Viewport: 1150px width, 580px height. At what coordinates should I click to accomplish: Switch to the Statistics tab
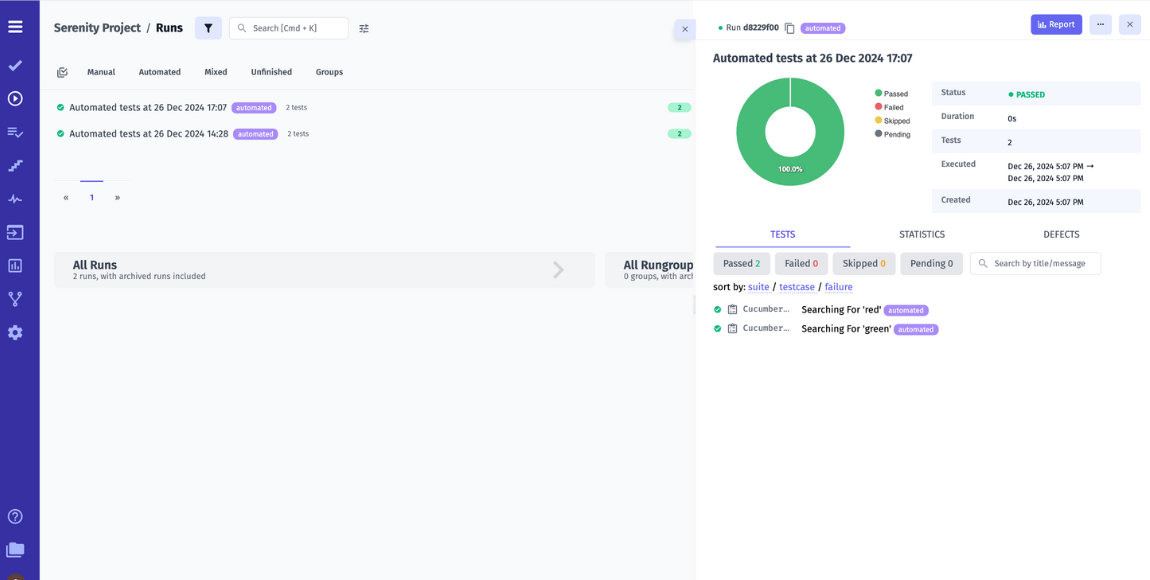[x=921, y=234]
